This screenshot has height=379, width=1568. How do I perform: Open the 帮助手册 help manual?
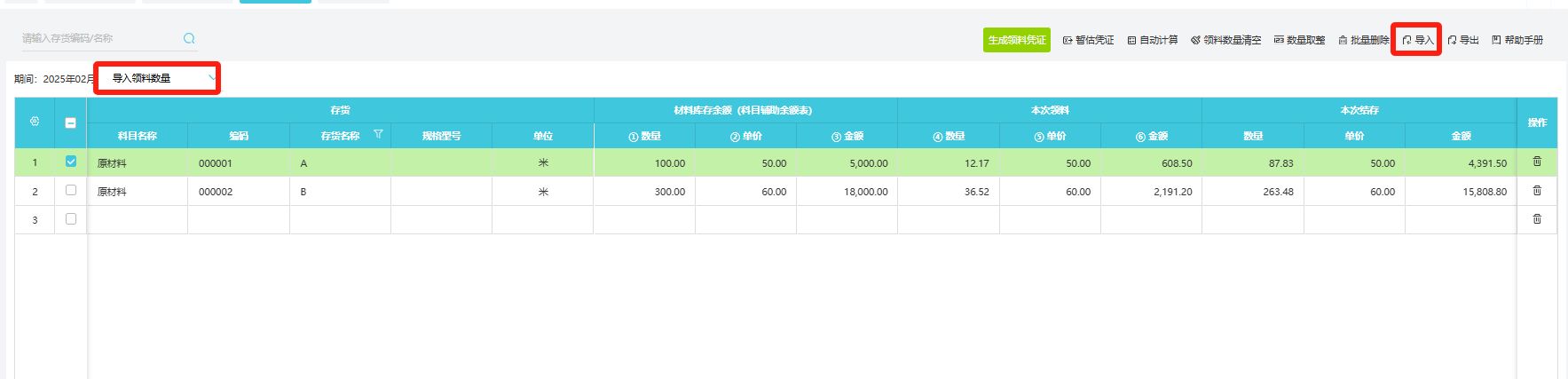[1517, 40]
